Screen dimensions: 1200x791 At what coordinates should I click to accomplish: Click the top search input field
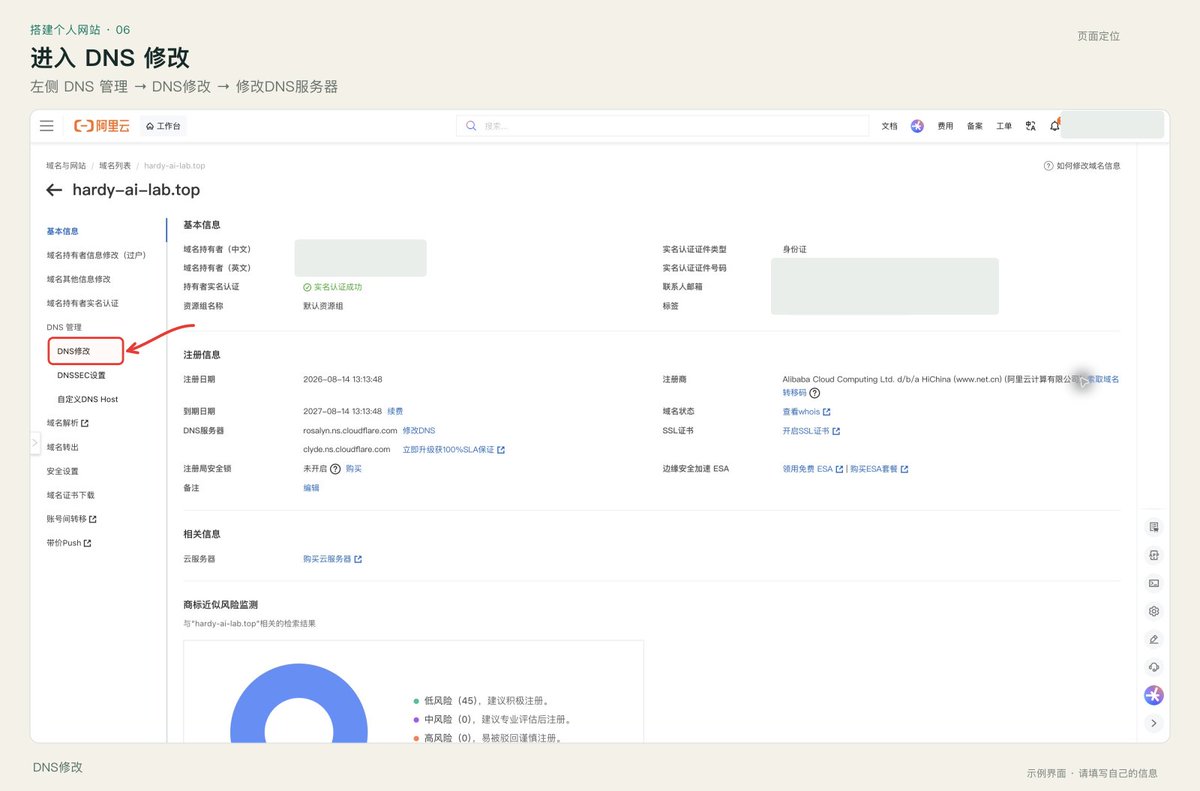[x=662, y=126]
